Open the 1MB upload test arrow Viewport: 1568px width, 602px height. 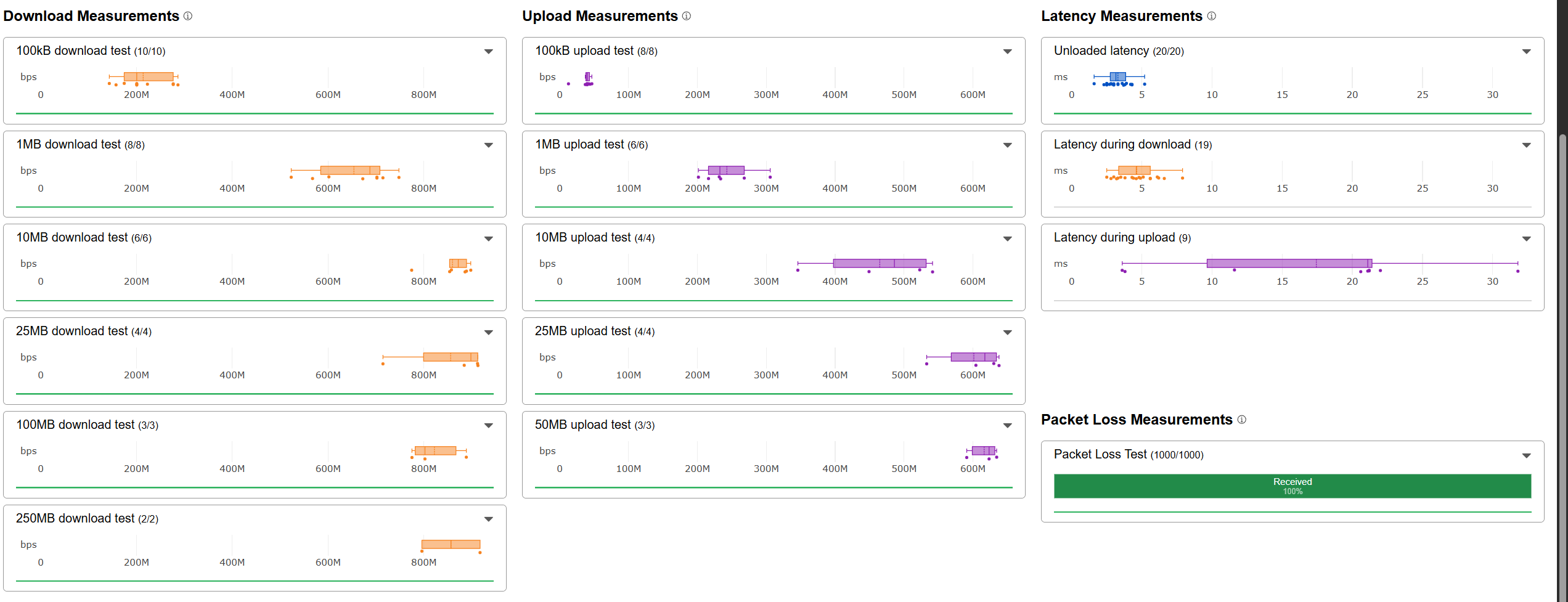tap(1008, 145)
